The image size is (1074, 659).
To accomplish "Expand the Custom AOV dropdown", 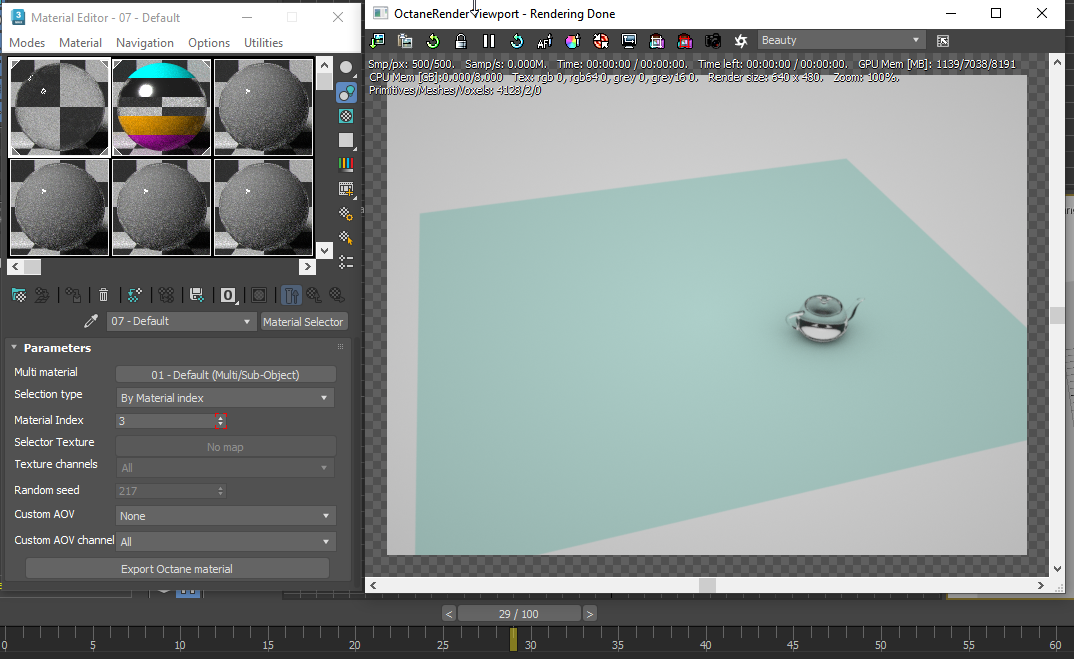I will pos(225,516).
